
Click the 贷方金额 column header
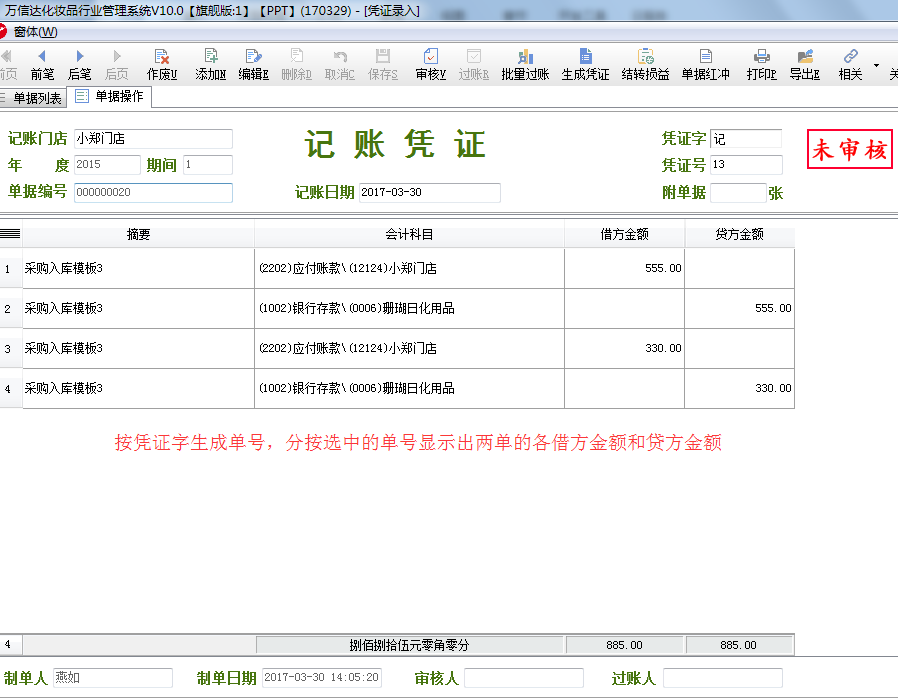[739, 234]
